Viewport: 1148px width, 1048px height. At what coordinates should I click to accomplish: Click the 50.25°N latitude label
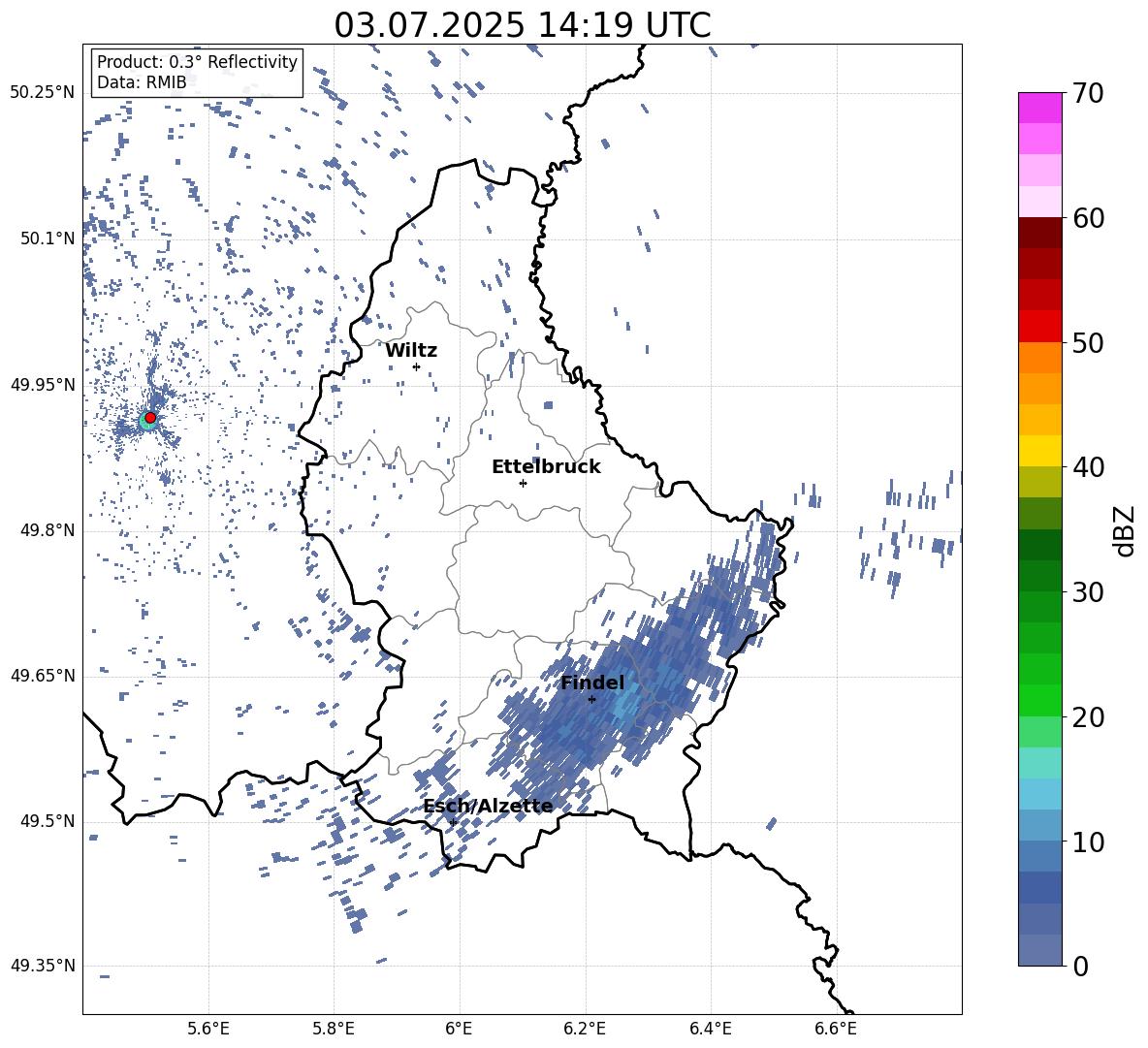43,93
